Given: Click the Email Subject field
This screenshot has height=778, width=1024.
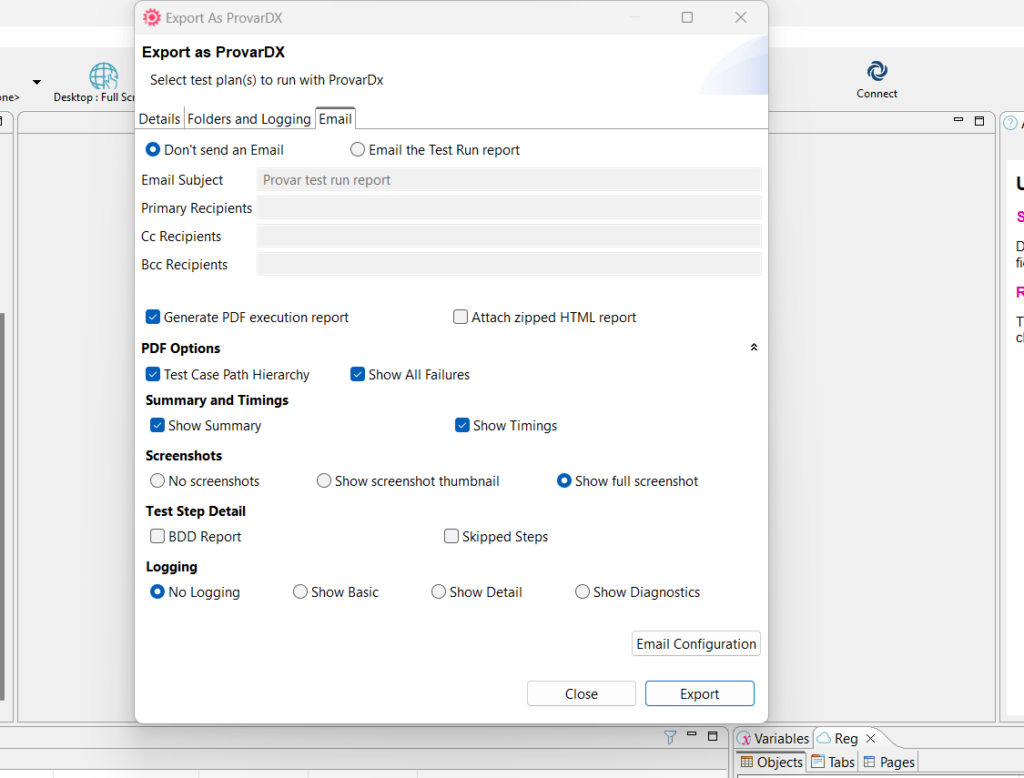Looking at the screenshot, I should click(x=509, y=180).
